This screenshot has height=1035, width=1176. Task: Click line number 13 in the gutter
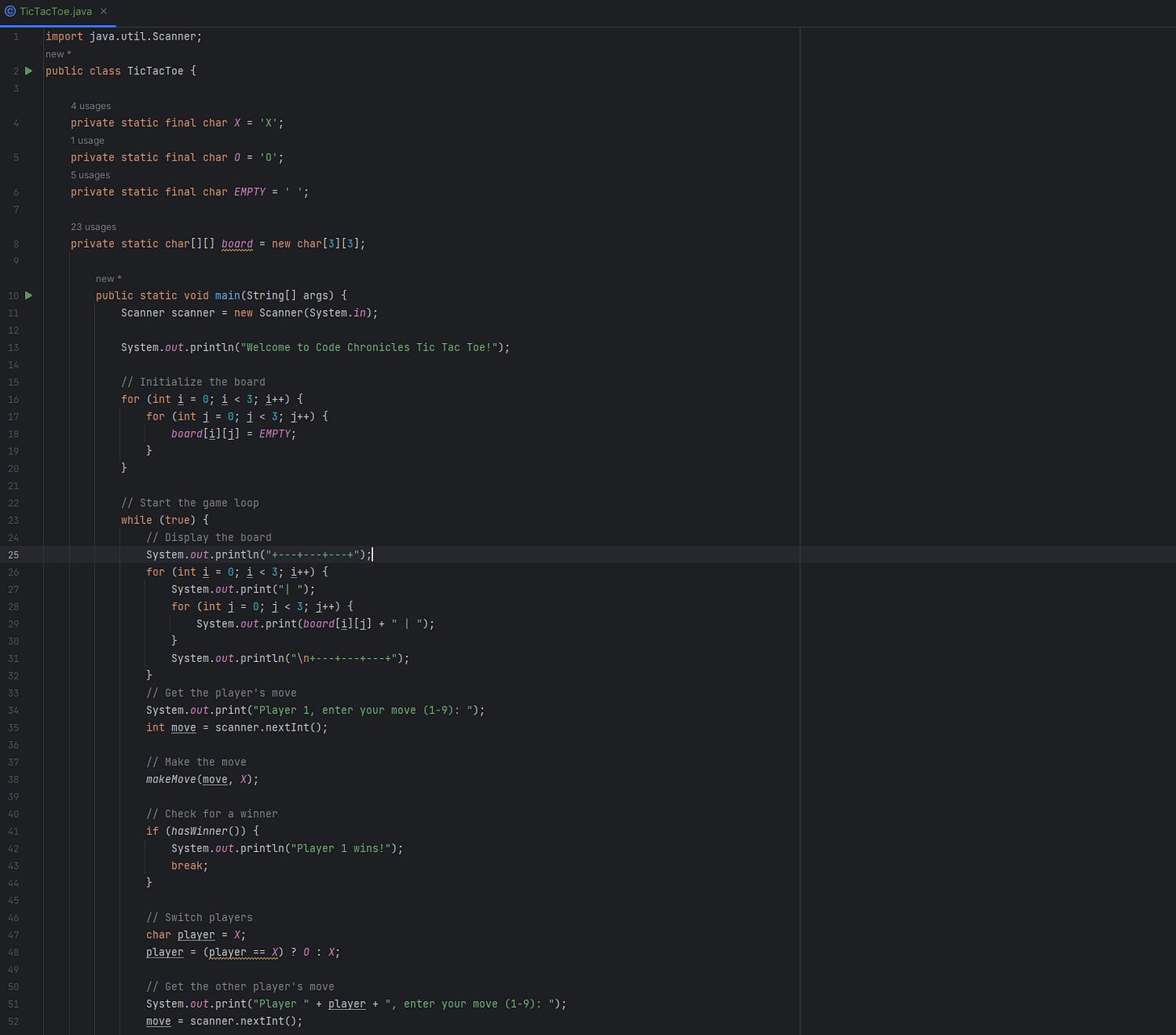tap(14, 347)
